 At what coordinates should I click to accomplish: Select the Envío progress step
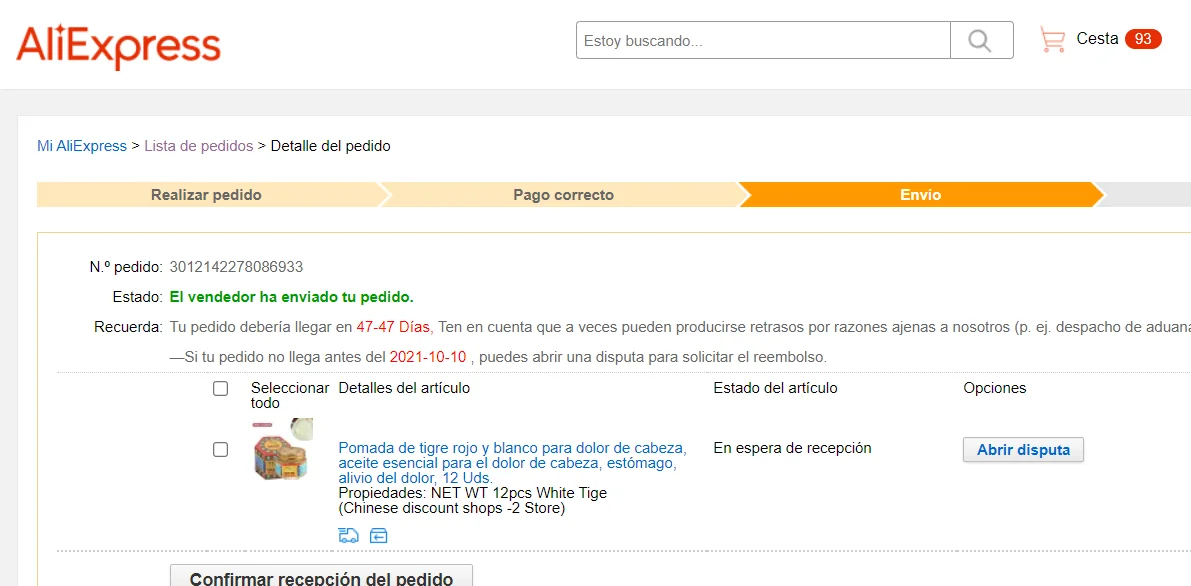(x=921, y=195)
